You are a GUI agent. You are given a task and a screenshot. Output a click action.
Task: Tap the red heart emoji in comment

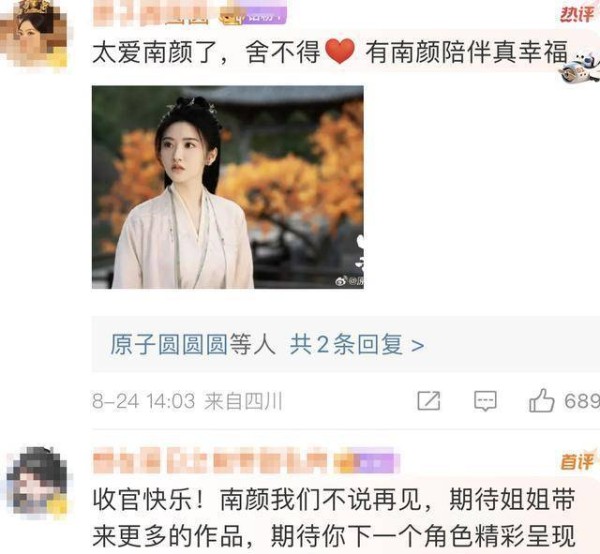coord(340,52)
